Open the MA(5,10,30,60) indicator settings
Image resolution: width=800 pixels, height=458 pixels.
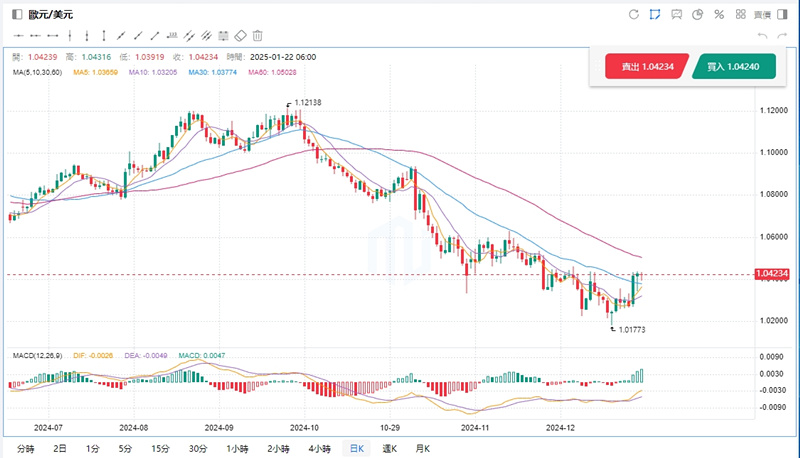pos(39,72)
